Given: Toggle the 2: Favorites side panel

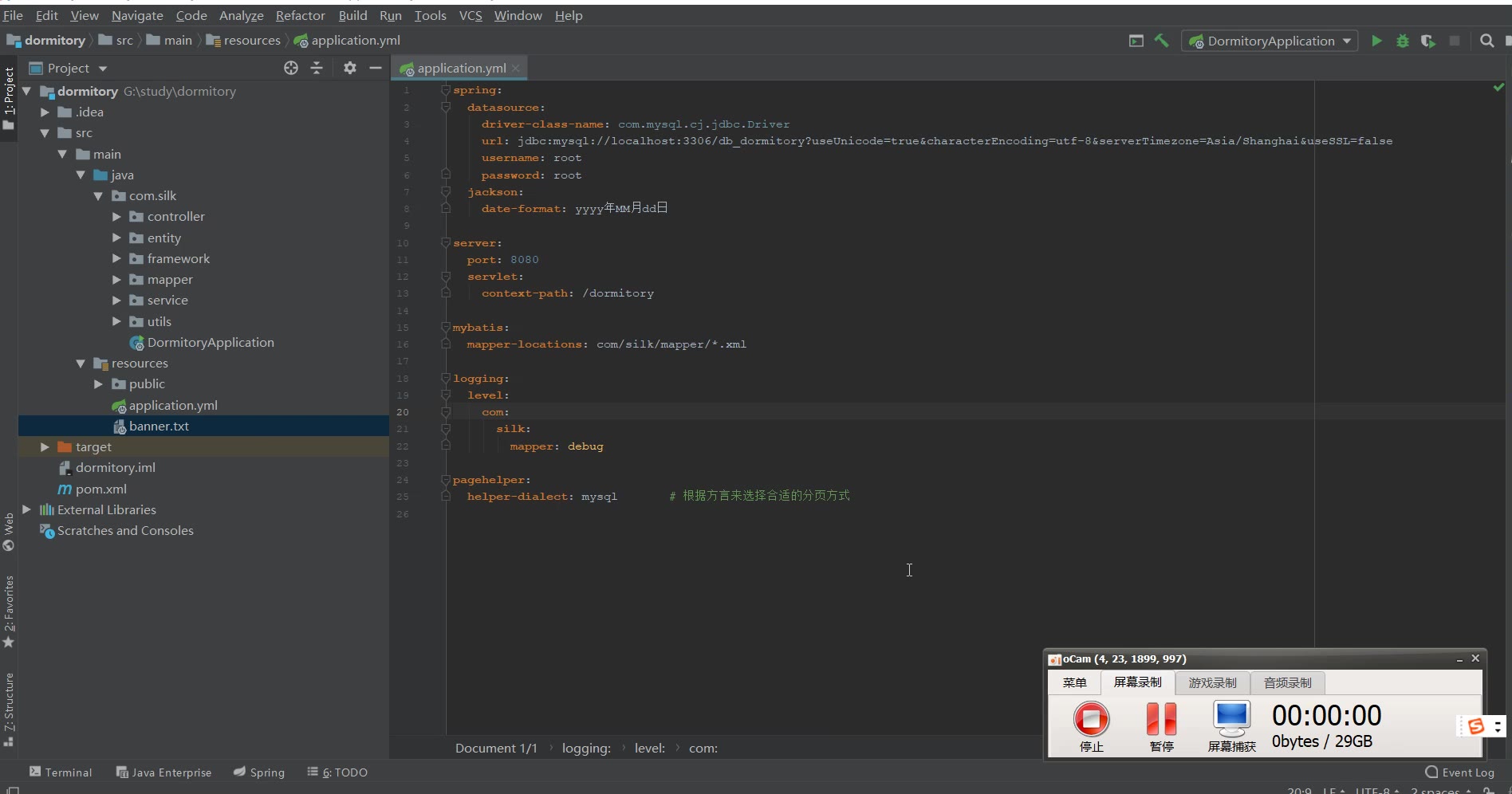Looking at the screenshot, I should click(9, 611).
